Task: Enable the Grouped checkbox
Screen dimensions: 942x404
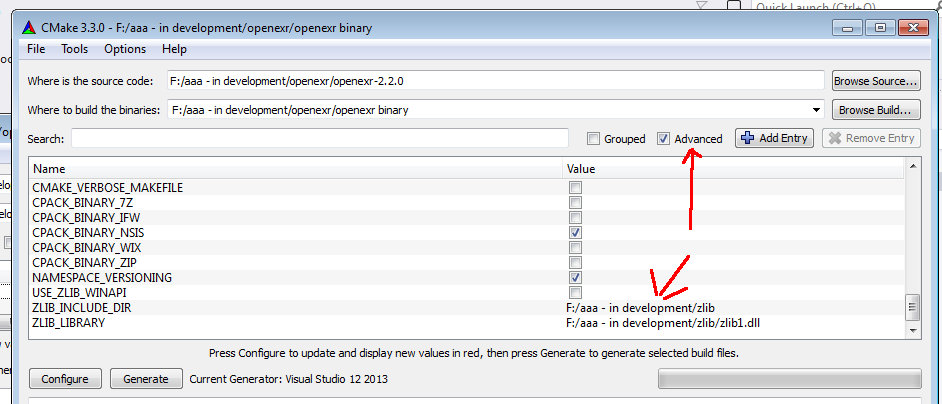Action: click(x=594, y=139)
